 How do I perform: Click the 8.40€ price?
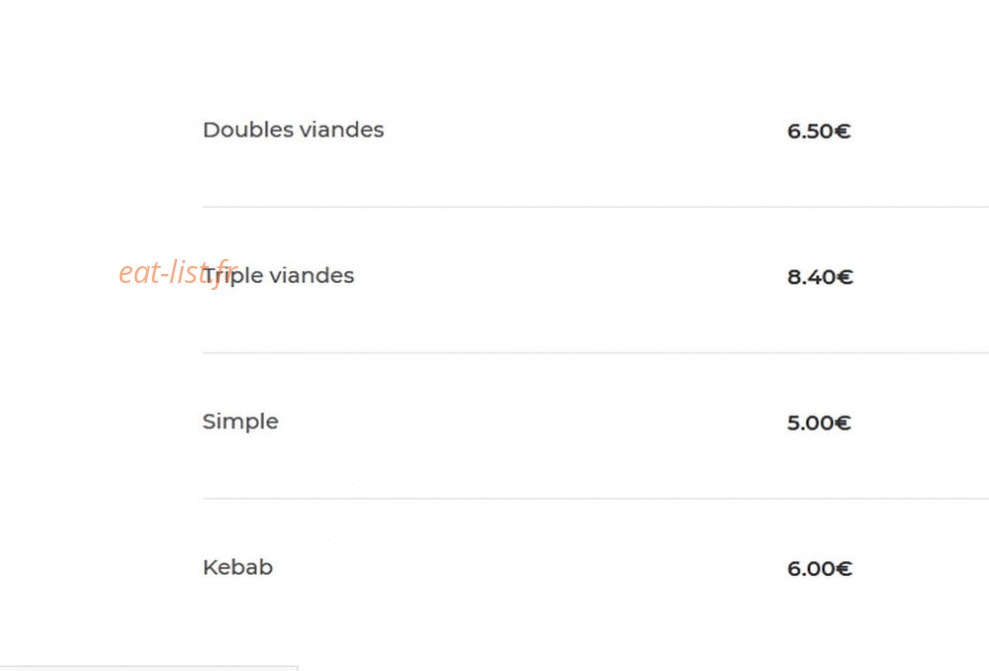click(820, 277)
